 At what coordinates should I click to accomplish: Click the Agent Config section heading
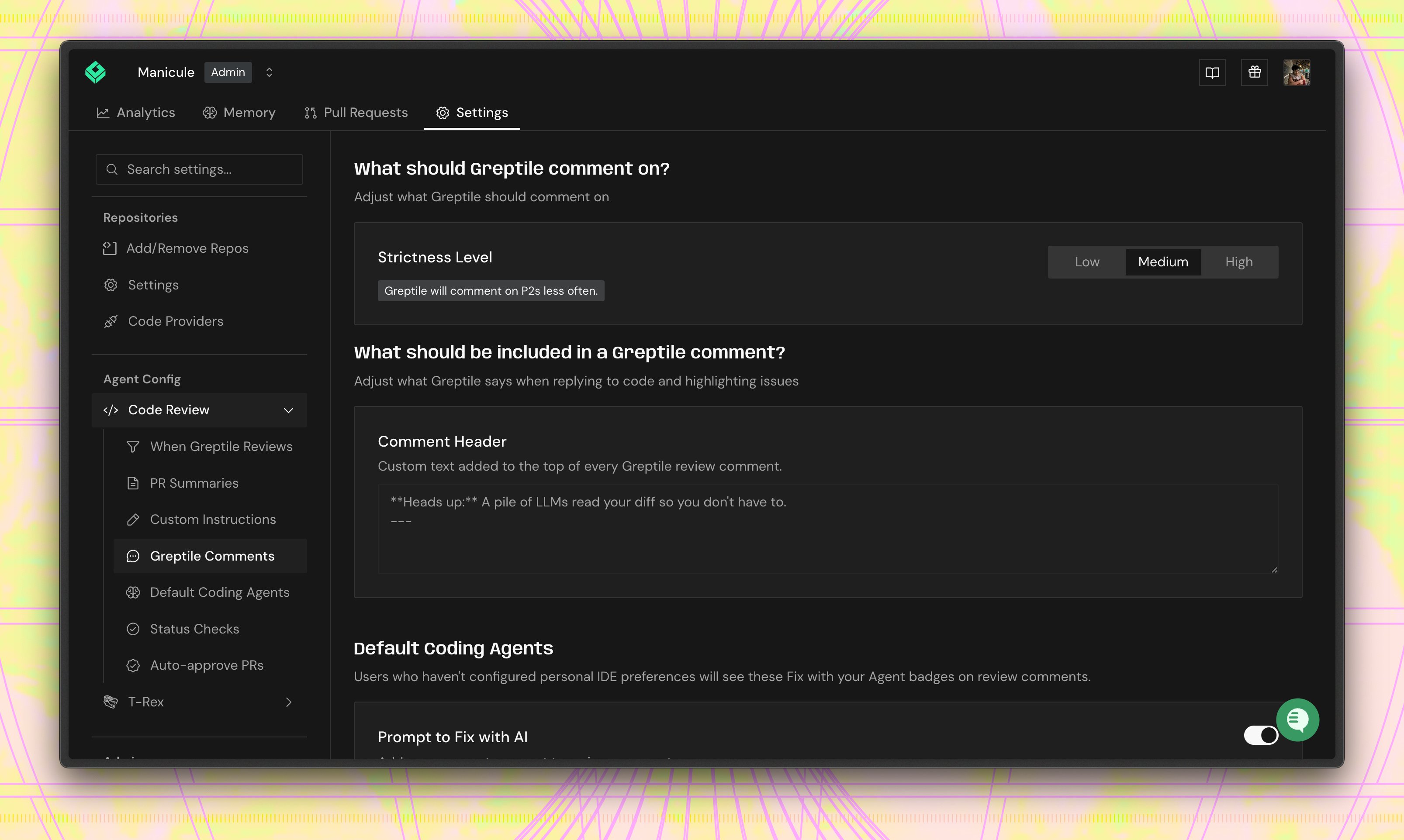142,379
